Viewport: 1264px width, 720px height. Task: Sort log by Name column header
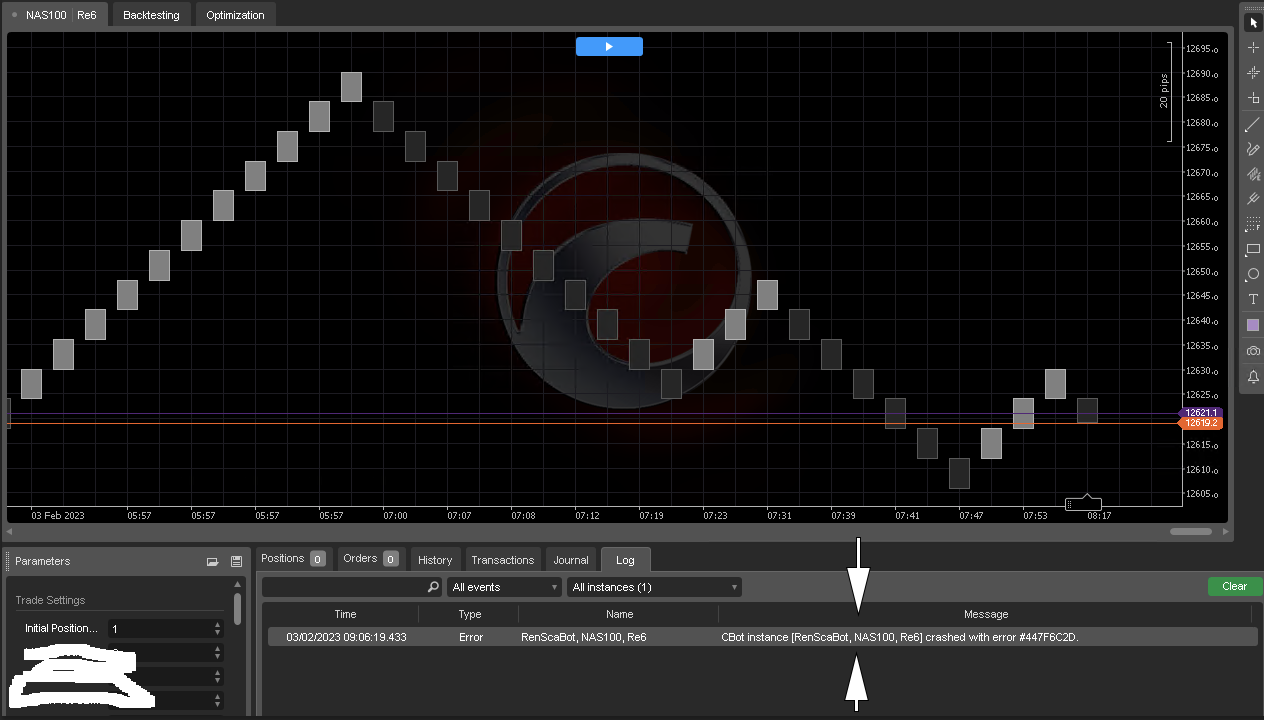[x=619, y=614]
